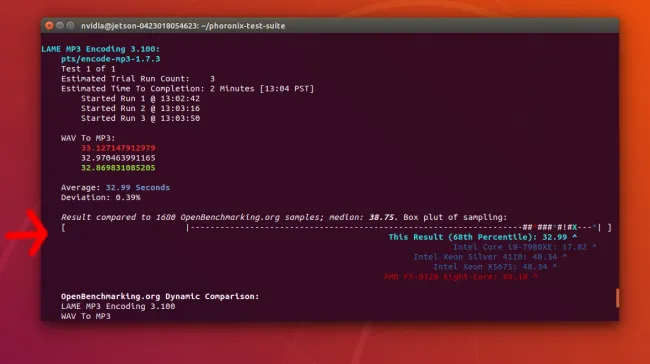This screenshot has width=650, height=364.
Task: Click the X marker in box plot
Action: [575, 227]
